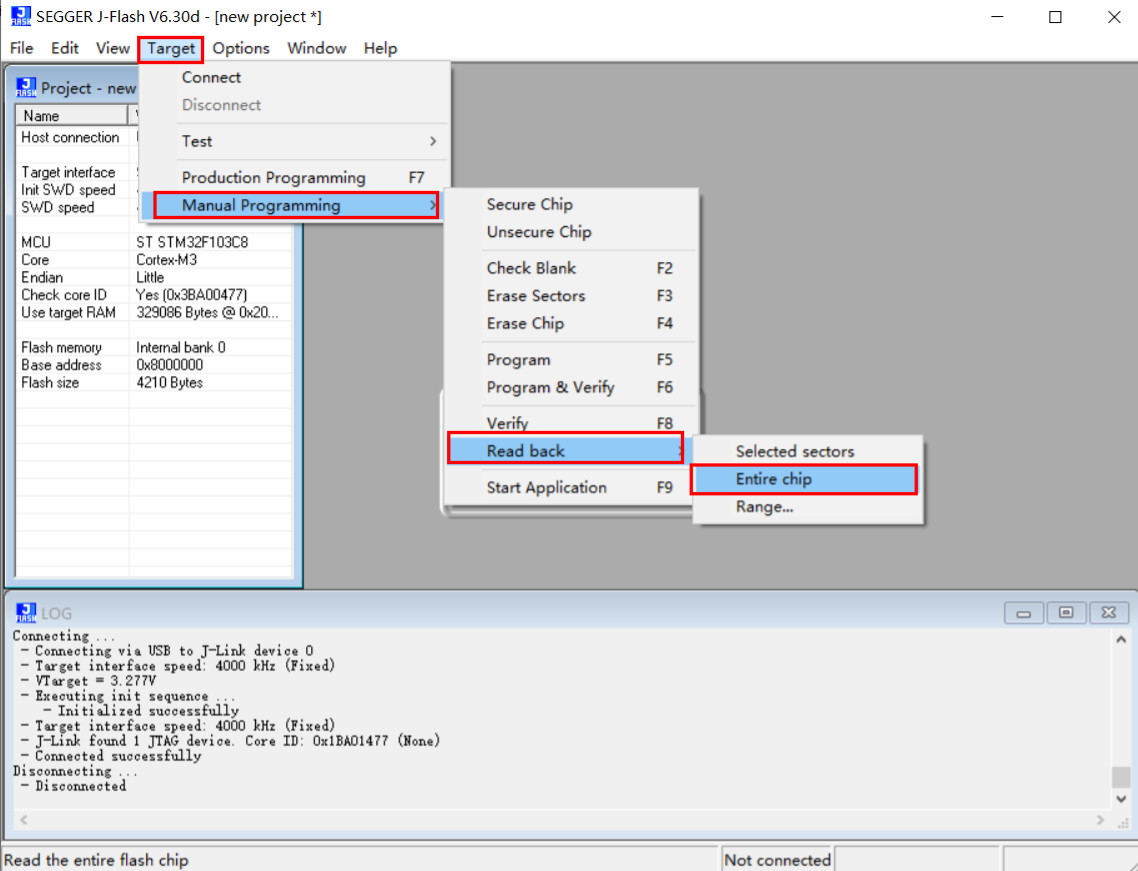Screen dimensions: 1138x871
Task: Click the LOG window J-Flash icon
Action: coord(26,613)
